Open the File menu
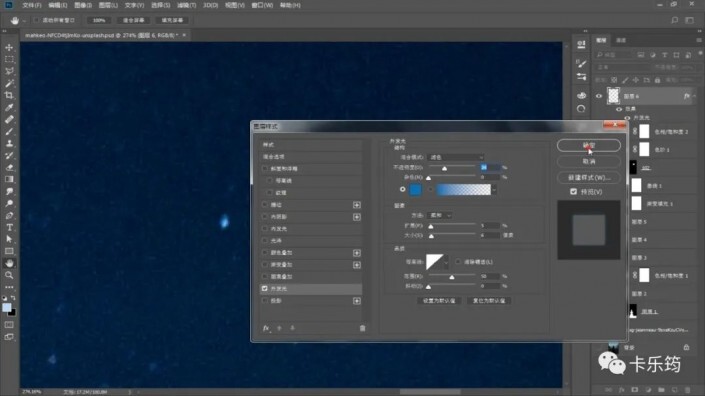The height and width of the screenshot is (396, 705). click(x=31, y=5)
